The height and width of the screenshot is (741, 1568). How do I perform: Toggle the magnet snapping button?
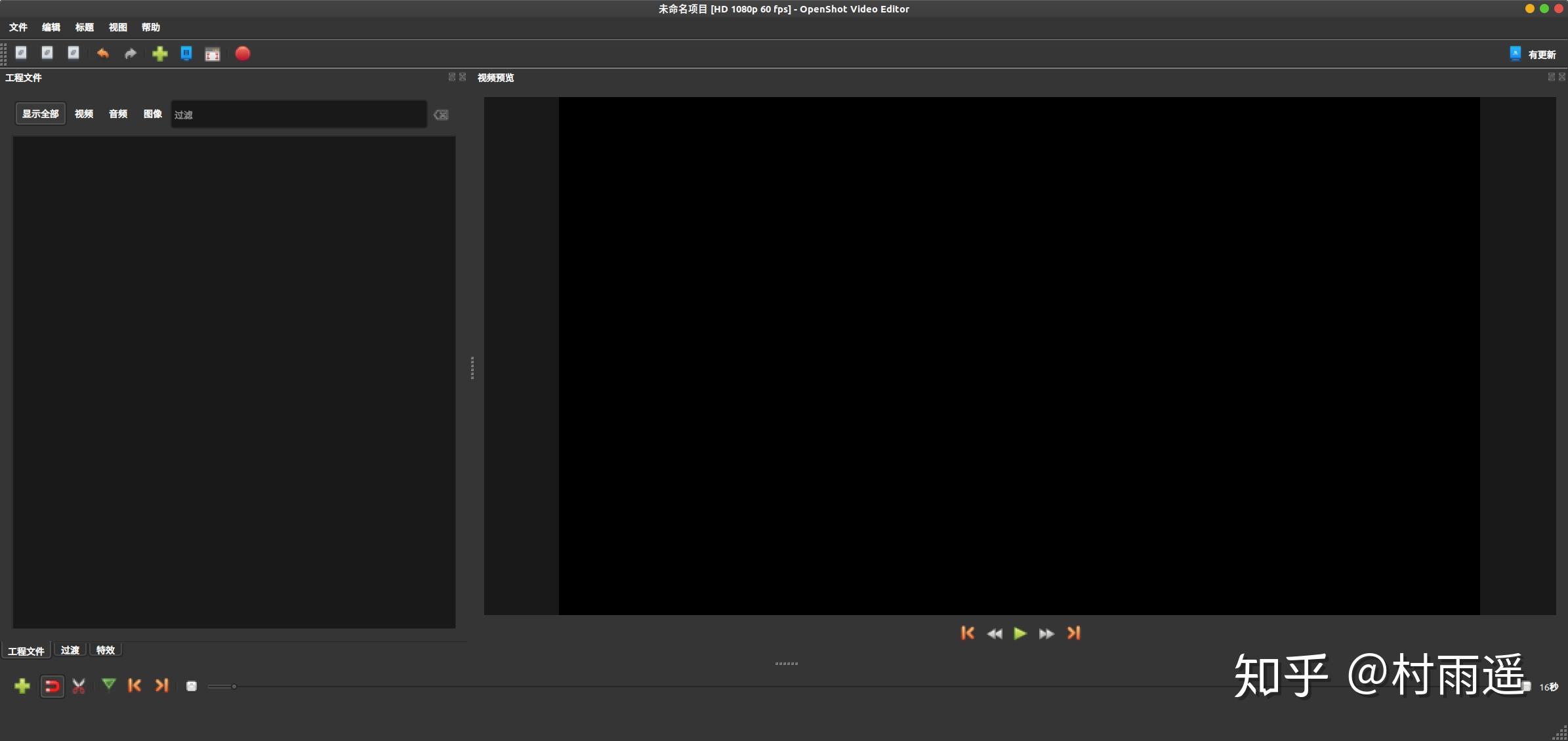point(52,686)
